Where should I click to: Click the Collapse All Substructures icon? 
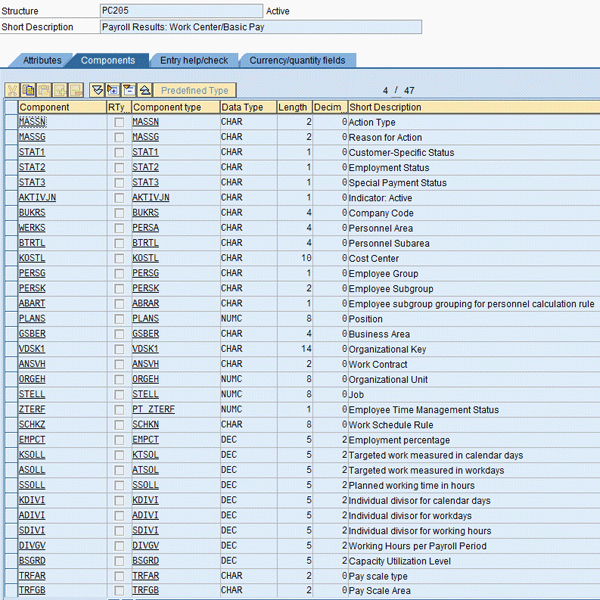[x=129, y=90]
